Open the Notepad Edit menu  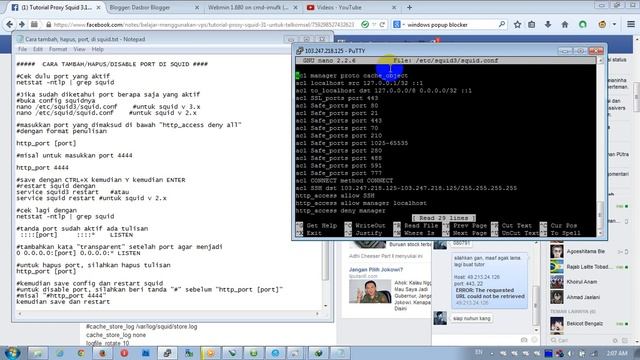point(38,49)
